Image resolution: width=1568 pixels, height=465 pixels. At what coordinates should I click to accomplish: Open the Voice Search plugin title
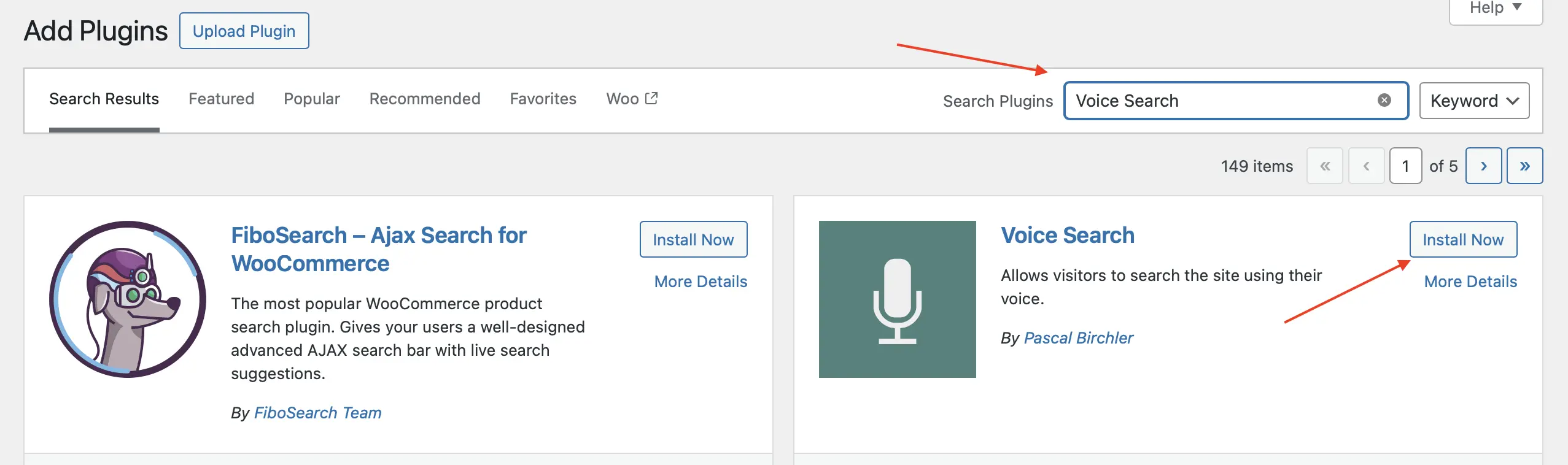[x=1068, y=236]
